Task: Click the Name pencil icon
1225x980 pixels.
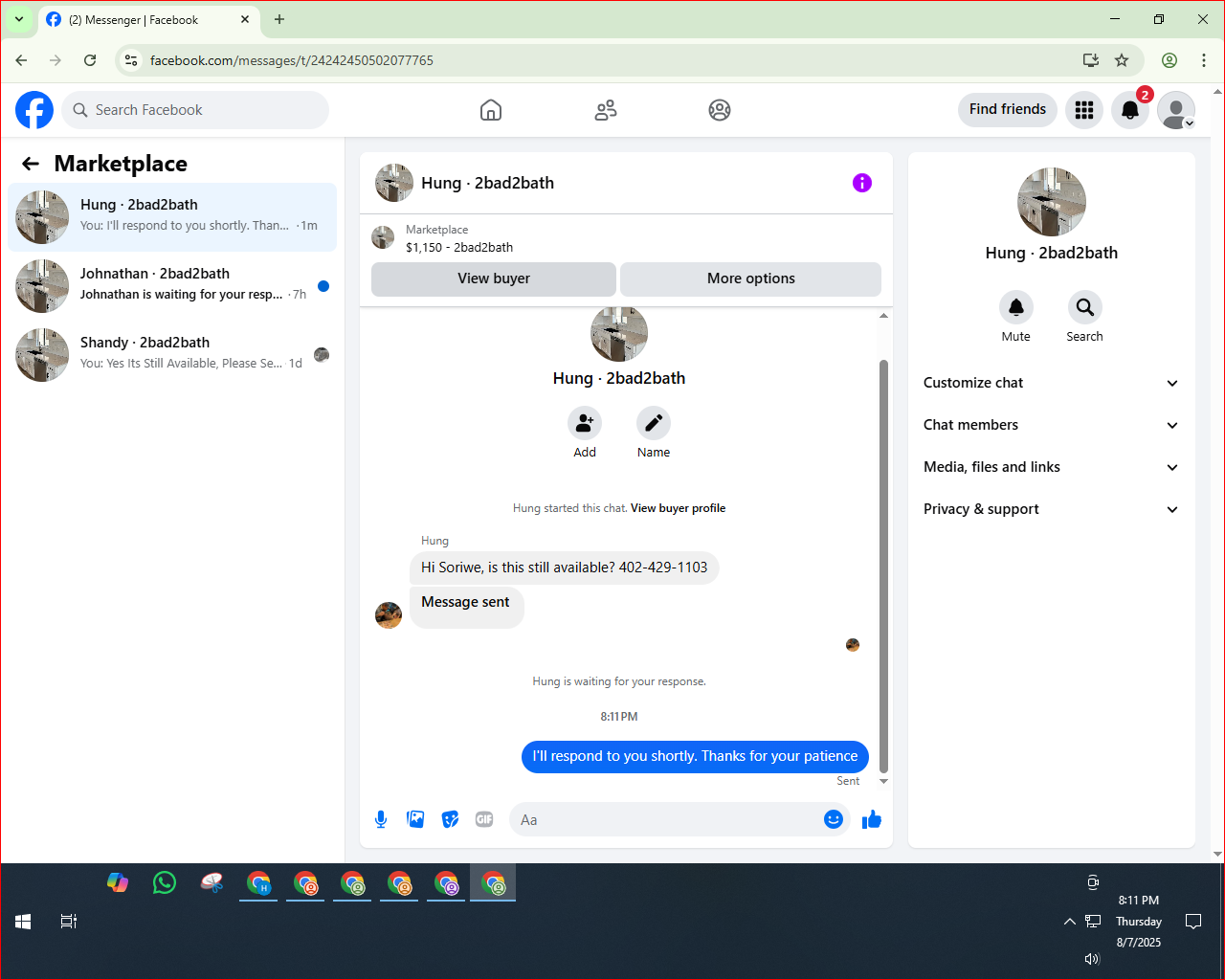Action: click(654, 423)
